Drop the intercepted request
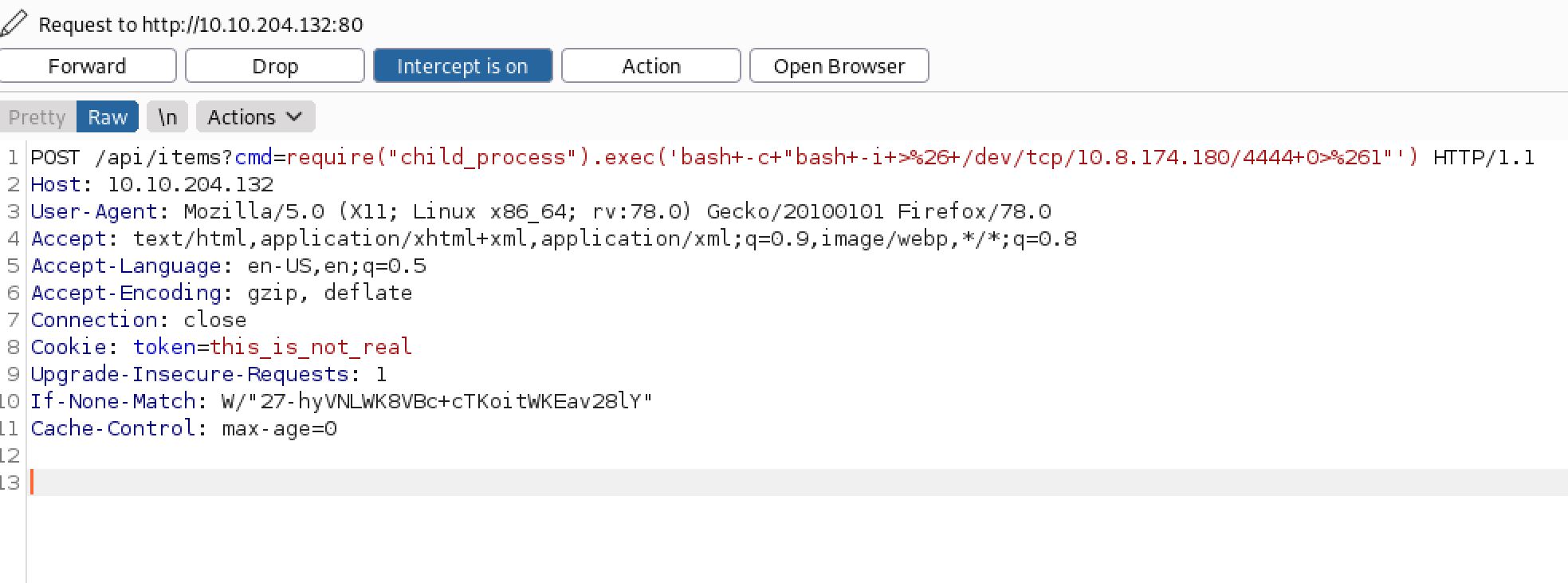The height and width of the screenshot is (583, 1568). [x=275, y=66]
